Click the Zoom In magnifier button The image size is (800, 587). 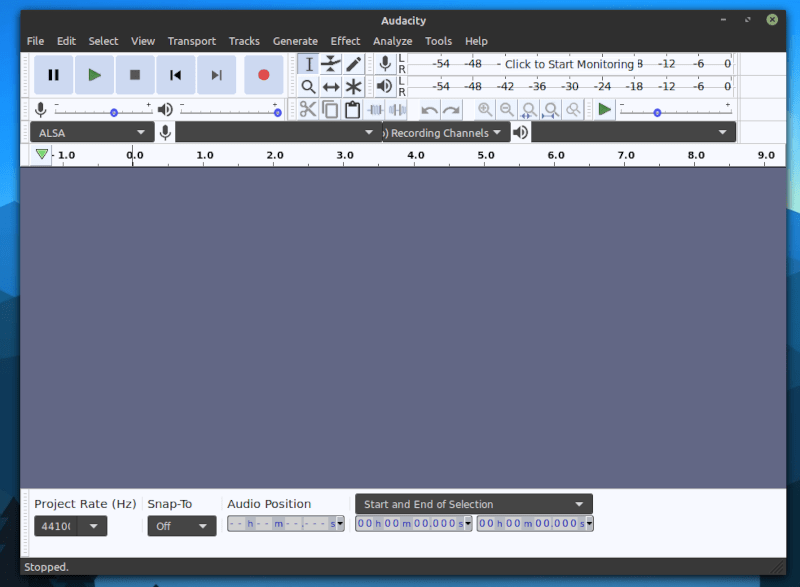coord(485,110)
